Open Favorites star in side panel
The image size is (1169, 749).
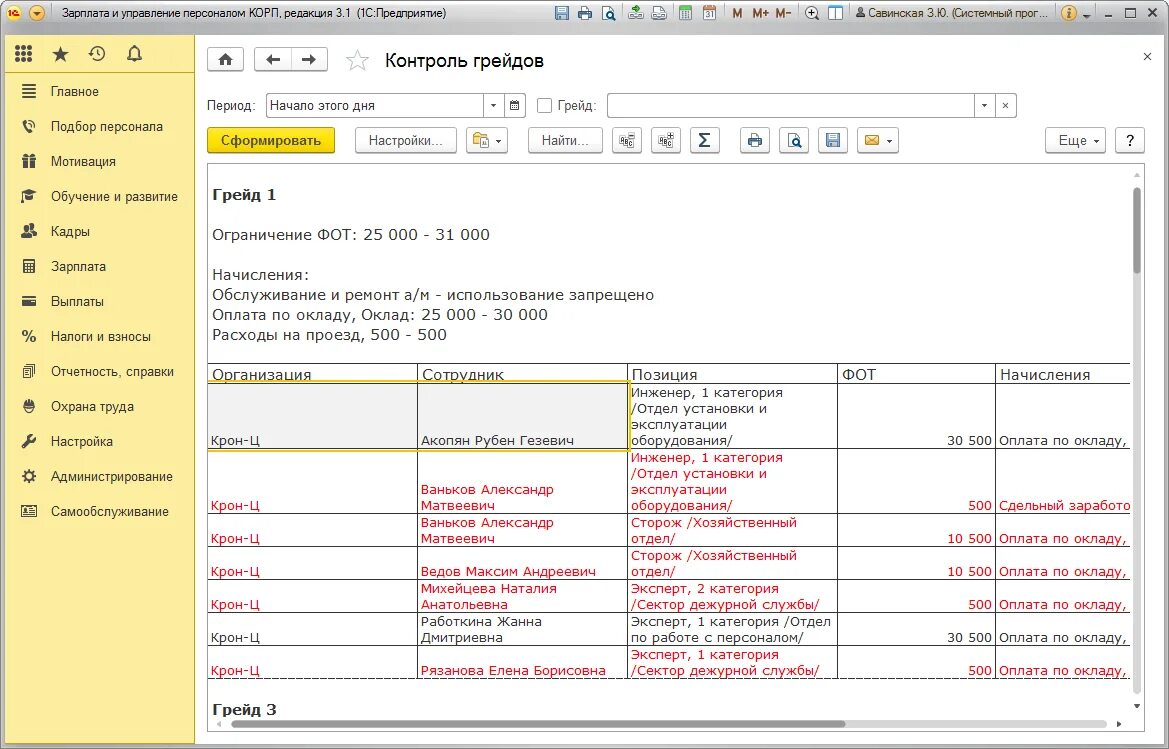click(60, 54)
